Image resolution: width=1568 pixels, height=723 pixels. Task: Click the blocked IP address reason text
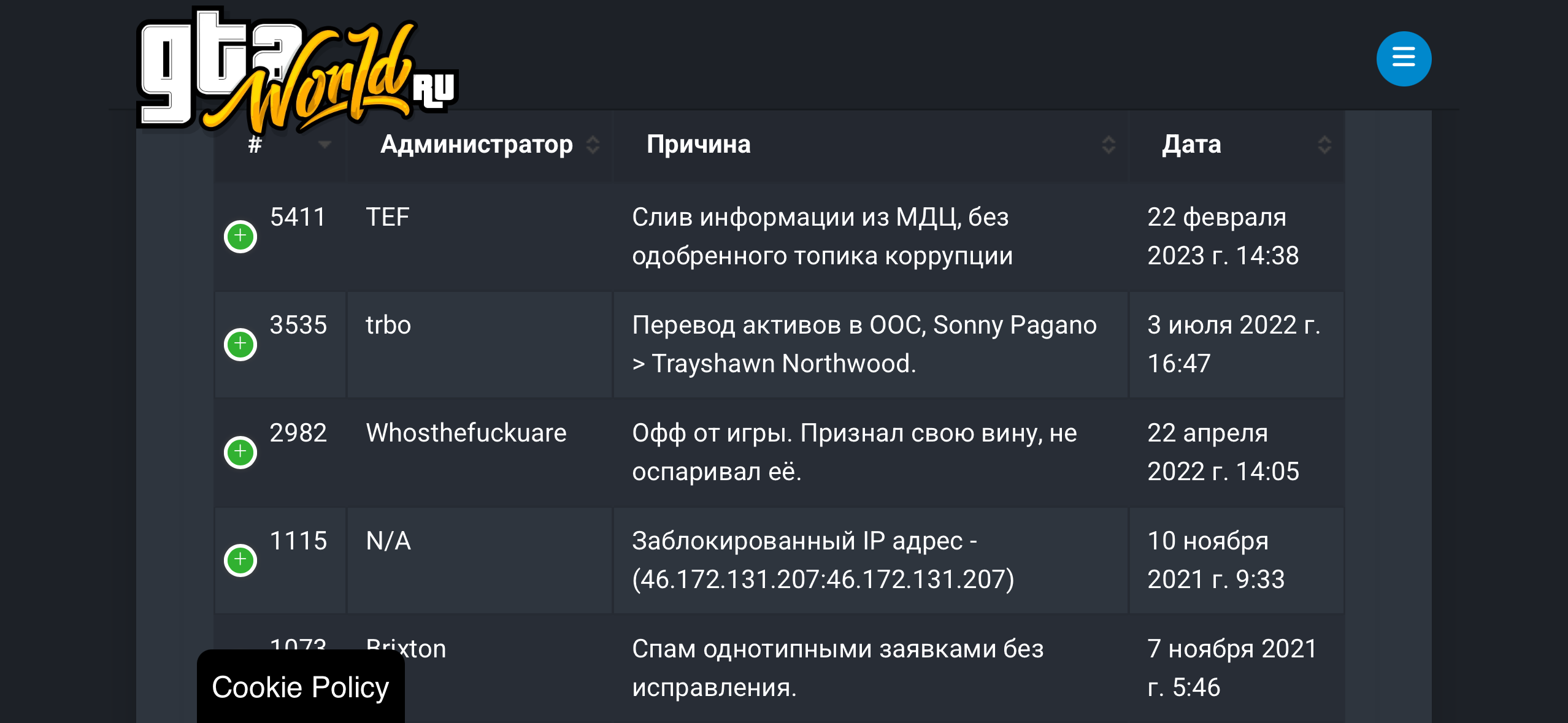[823, 560]
